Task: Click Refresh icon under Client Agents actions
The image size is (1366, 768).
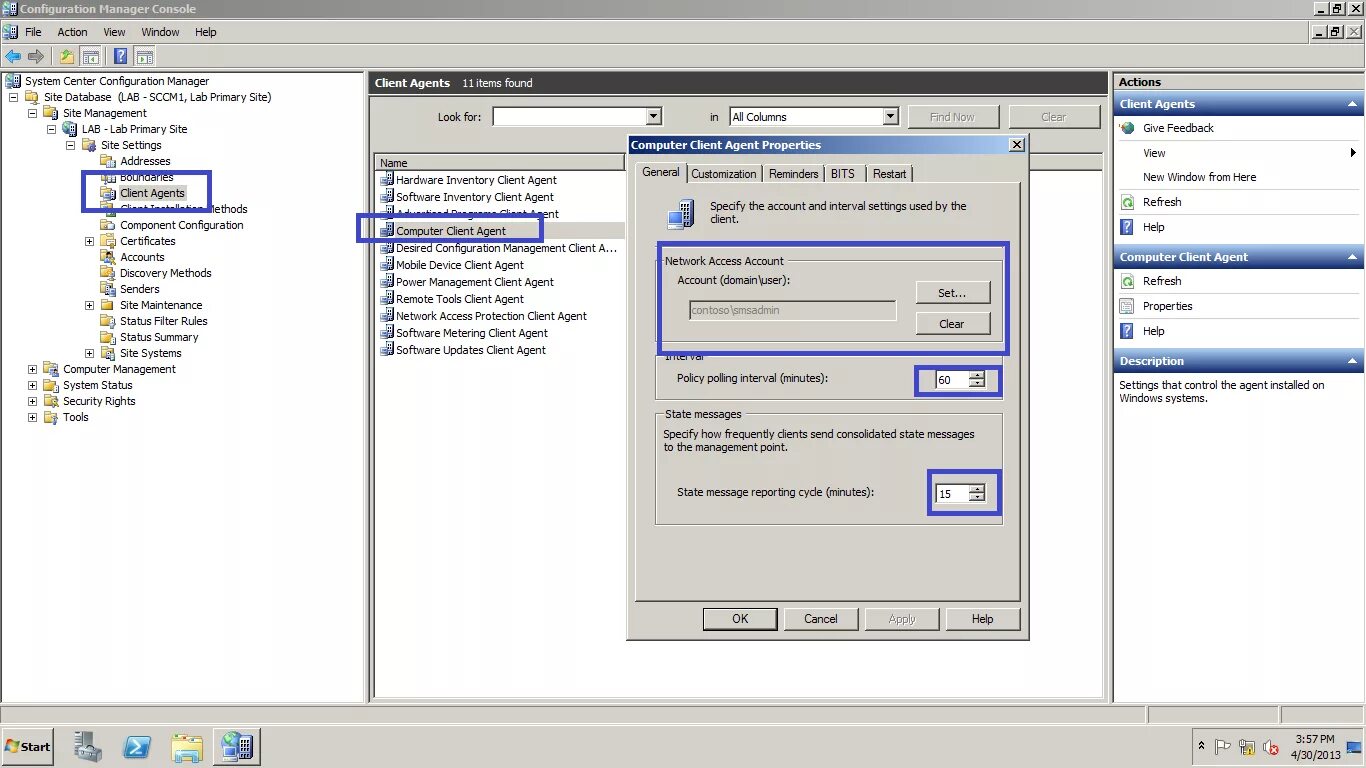Action: (1127, 202)
